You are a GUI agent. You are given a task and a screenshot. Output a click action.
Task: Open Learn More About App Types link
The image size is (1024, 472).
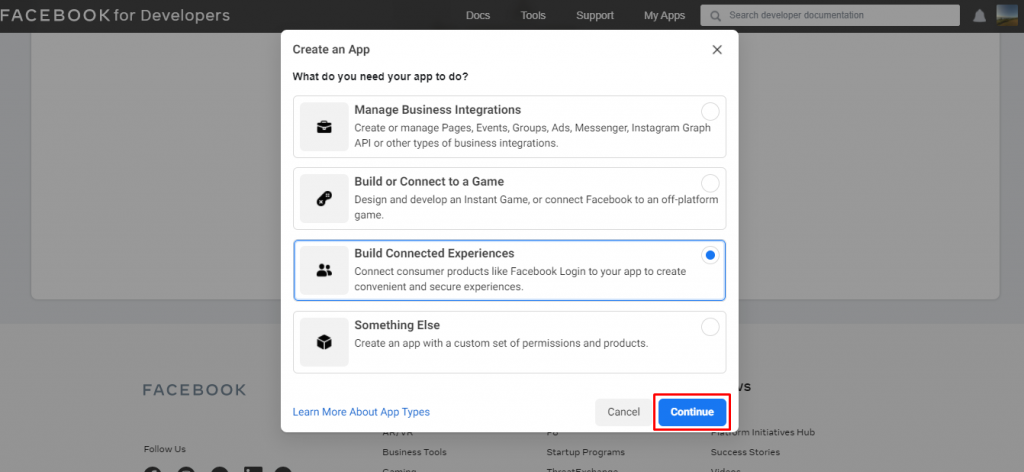click(x=361, y=412)
